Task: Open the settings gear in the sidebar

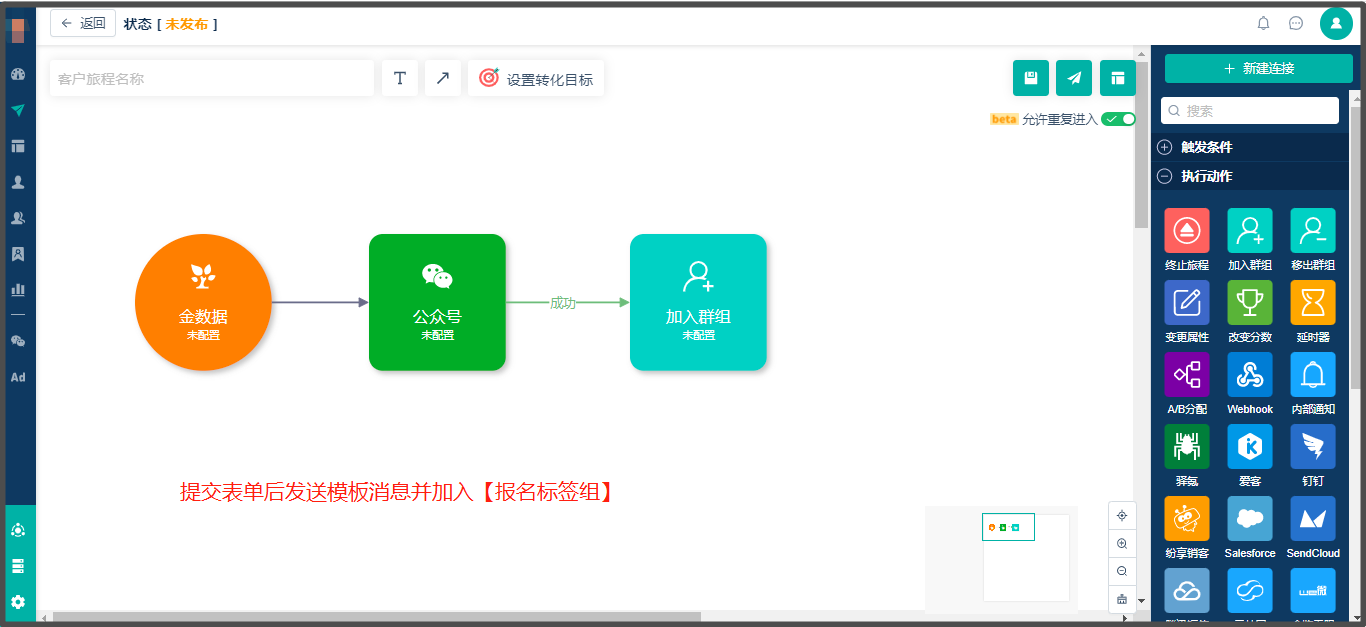Action: (x=18, y=602)
